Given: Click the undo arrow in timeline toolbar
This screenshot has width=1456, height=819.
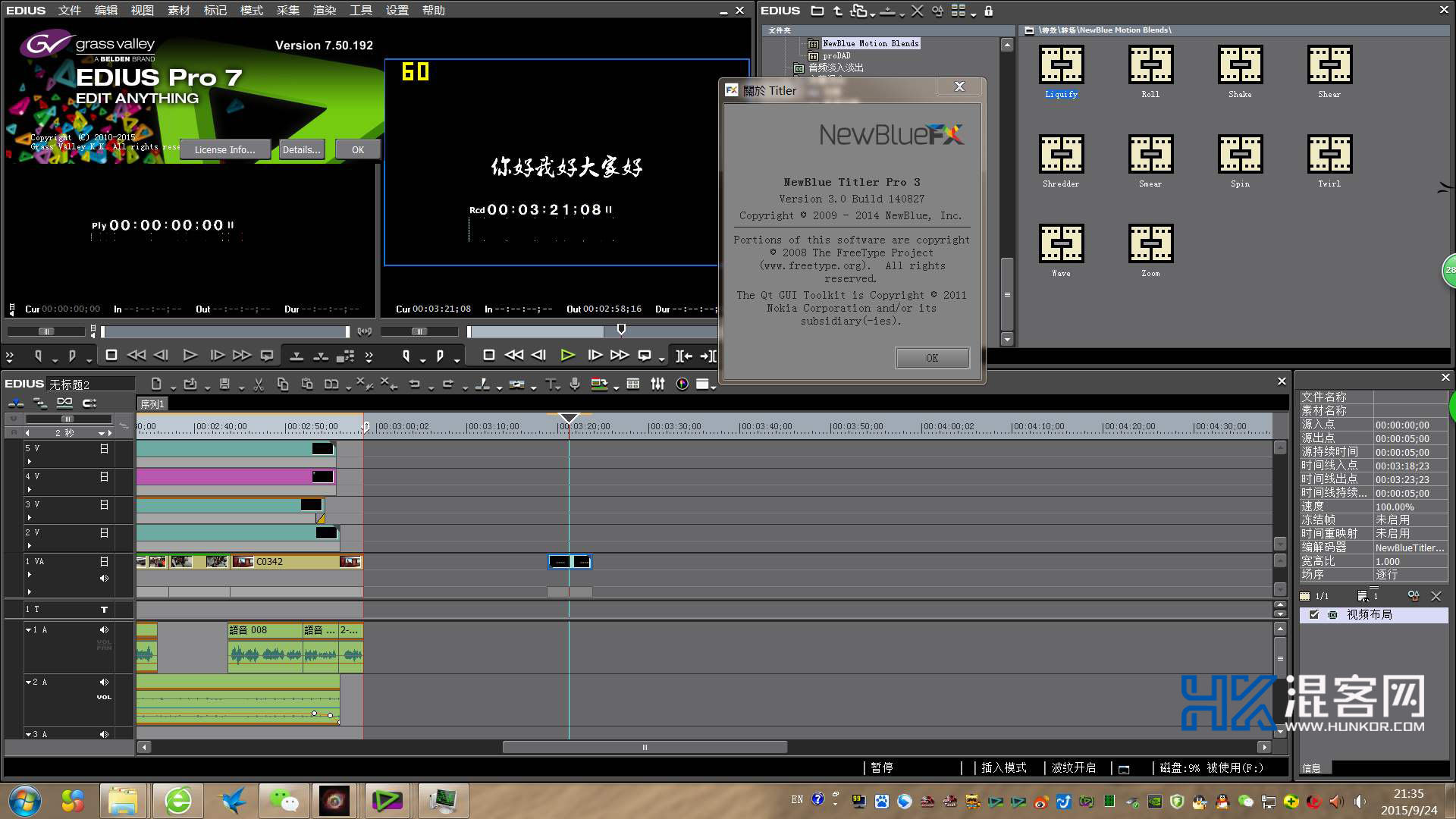Looking at the screenshot, I should 414,384.
